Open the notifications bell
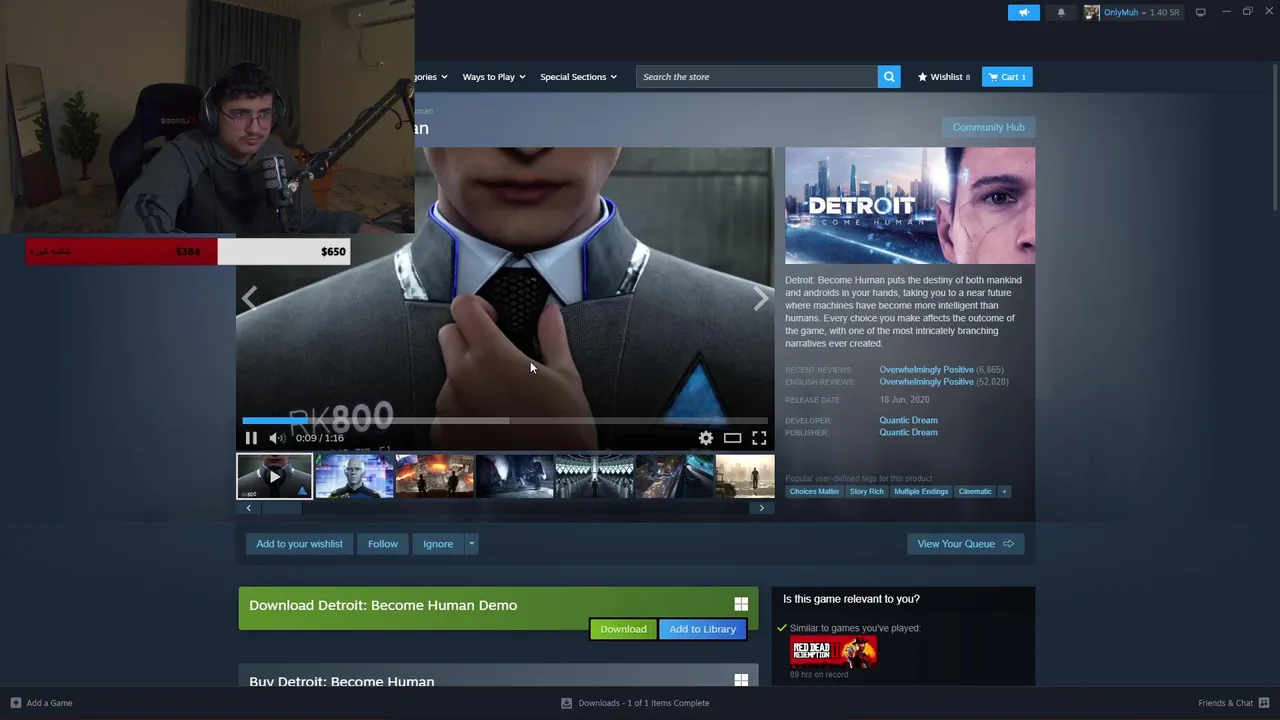This screenshot has width=1280, height=720. pos(1061,12)
